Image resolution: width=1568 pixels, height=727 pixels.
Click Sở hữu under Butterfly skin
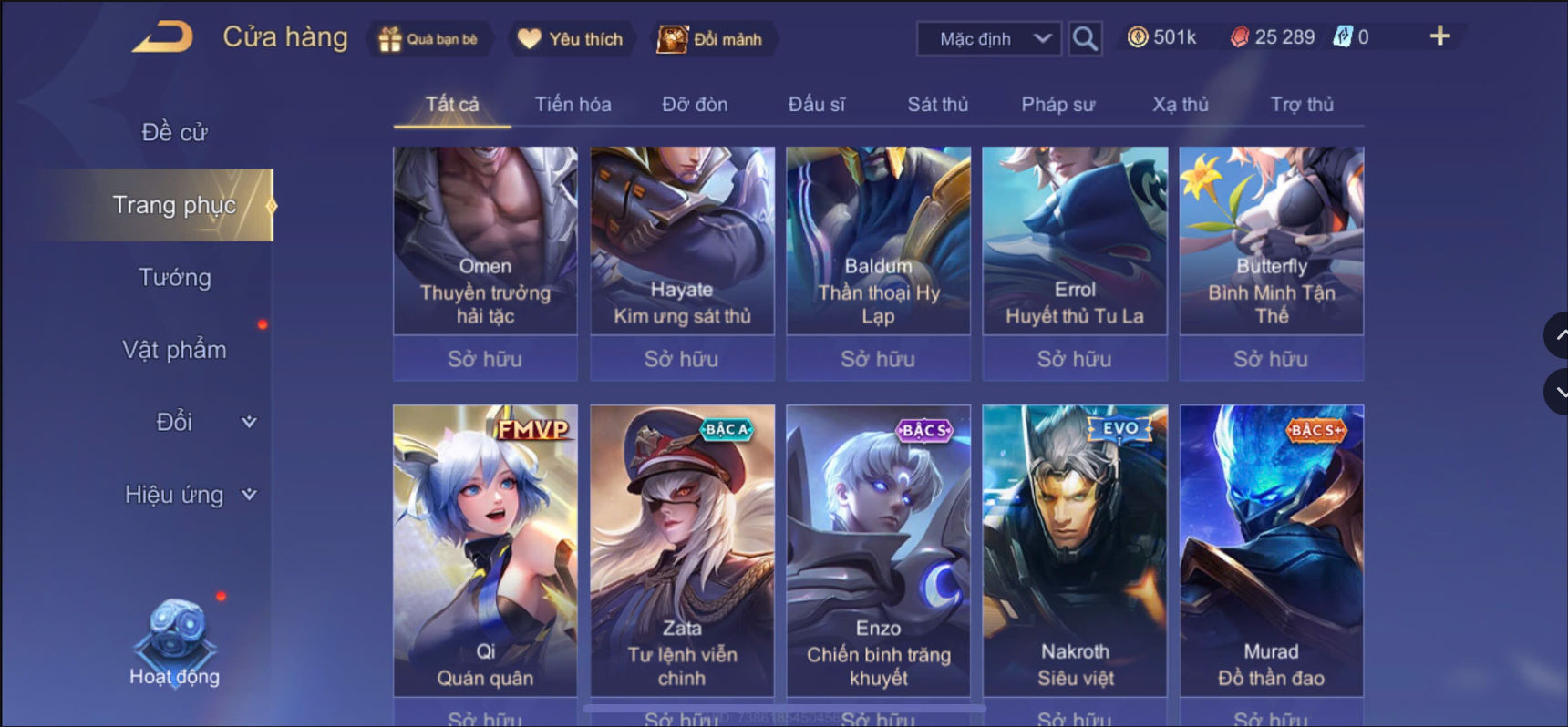(x=1271, y=358)
